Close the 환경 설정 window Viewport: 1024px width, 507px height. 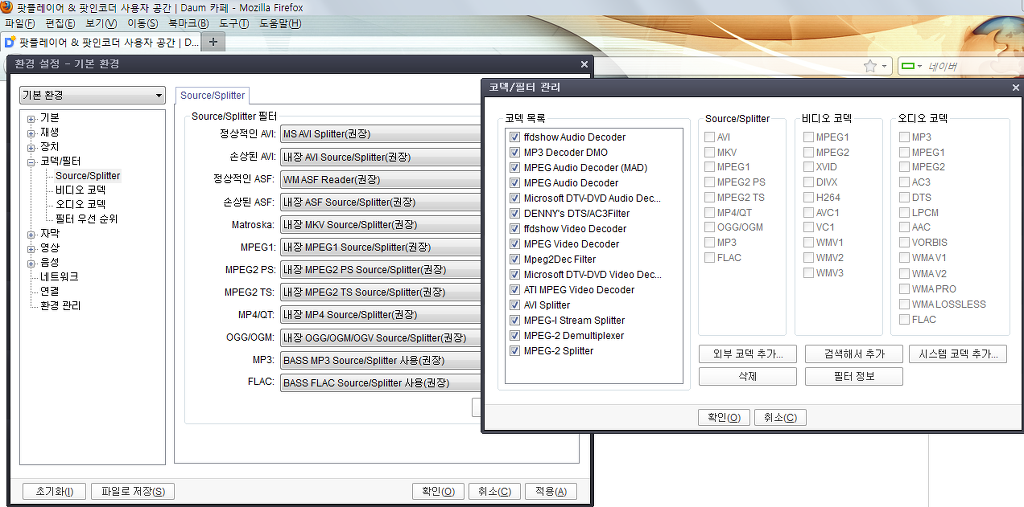pos(584,64)
